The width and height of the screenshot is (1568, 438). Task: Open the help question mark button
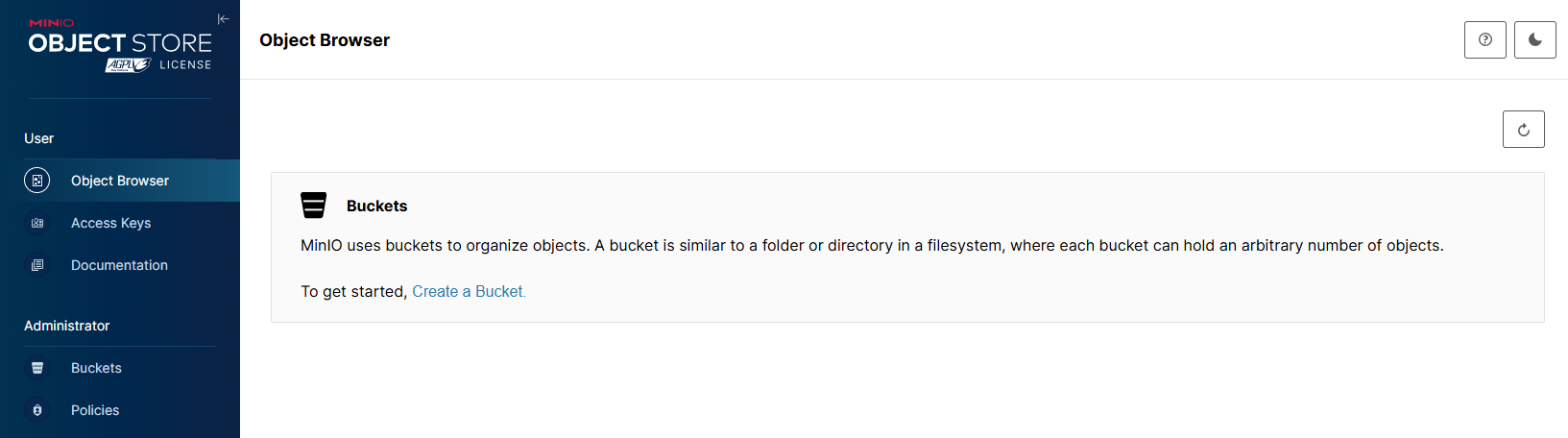click(1484, 40)
